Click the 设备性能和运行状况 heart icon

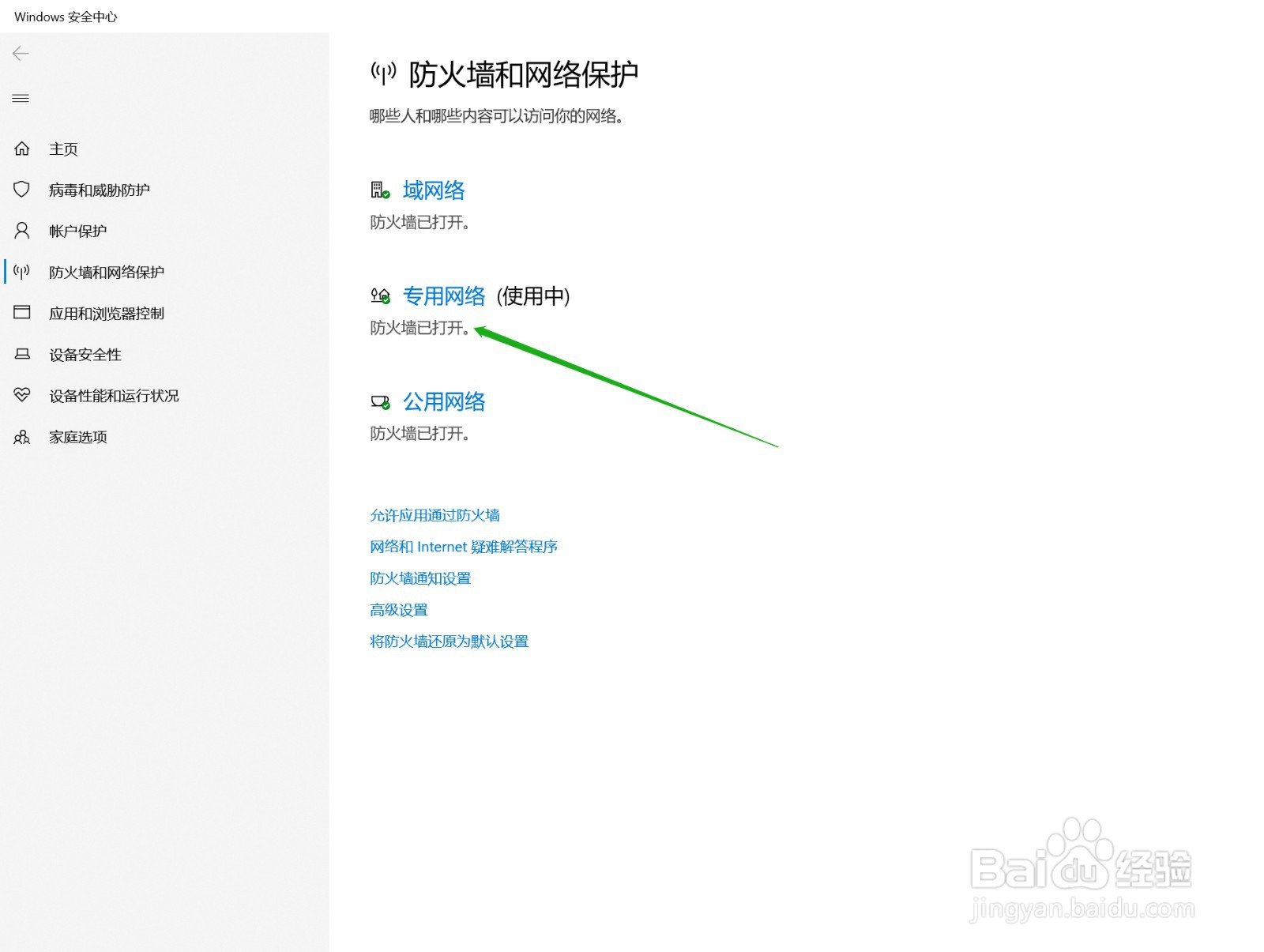point(21,395)
